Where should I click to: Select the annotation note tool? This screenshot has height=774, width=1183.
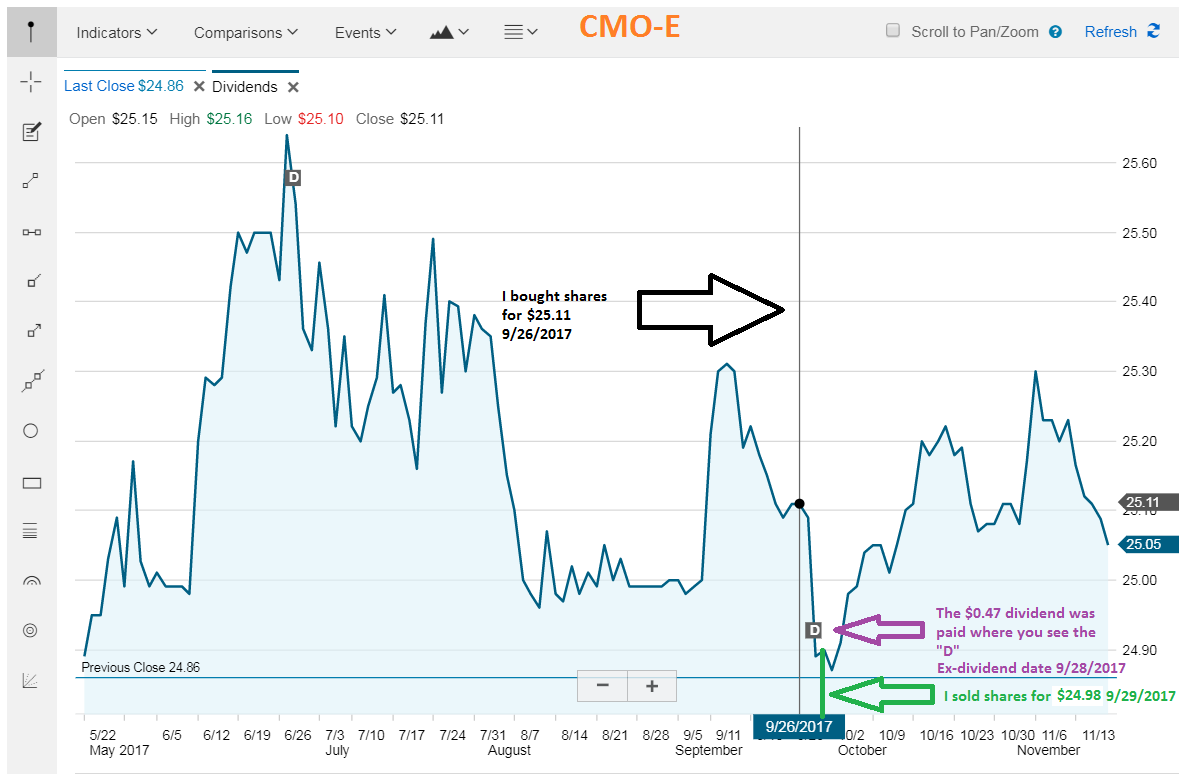31,132
